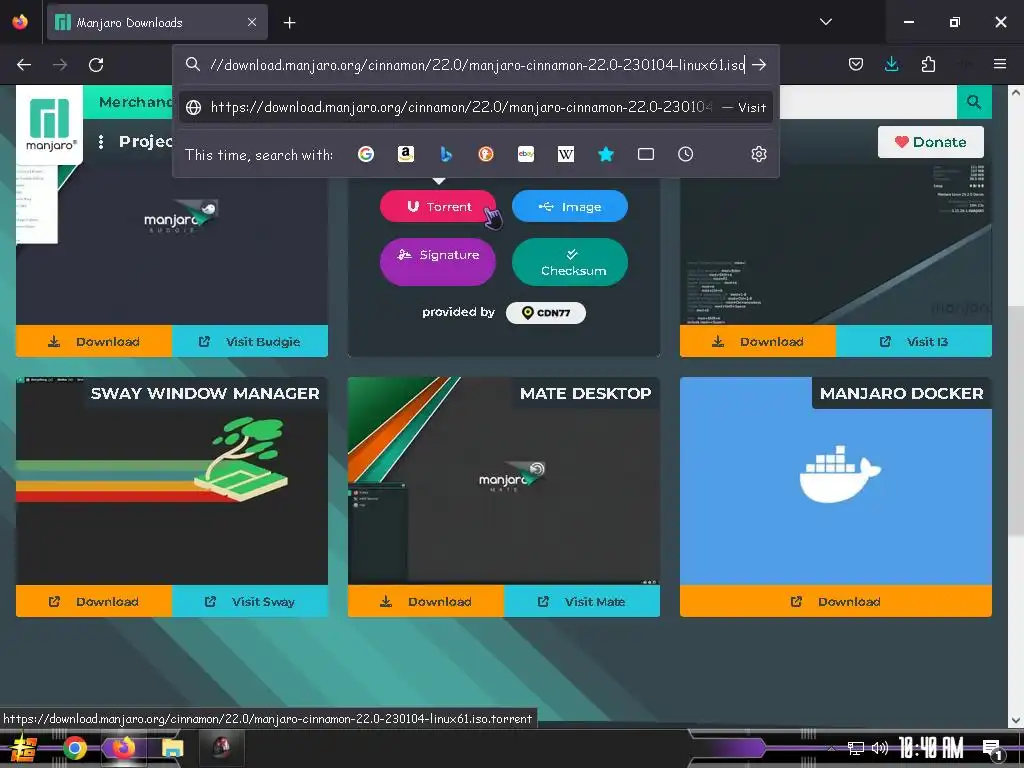Open the MATE Desktop preview image

504,481
